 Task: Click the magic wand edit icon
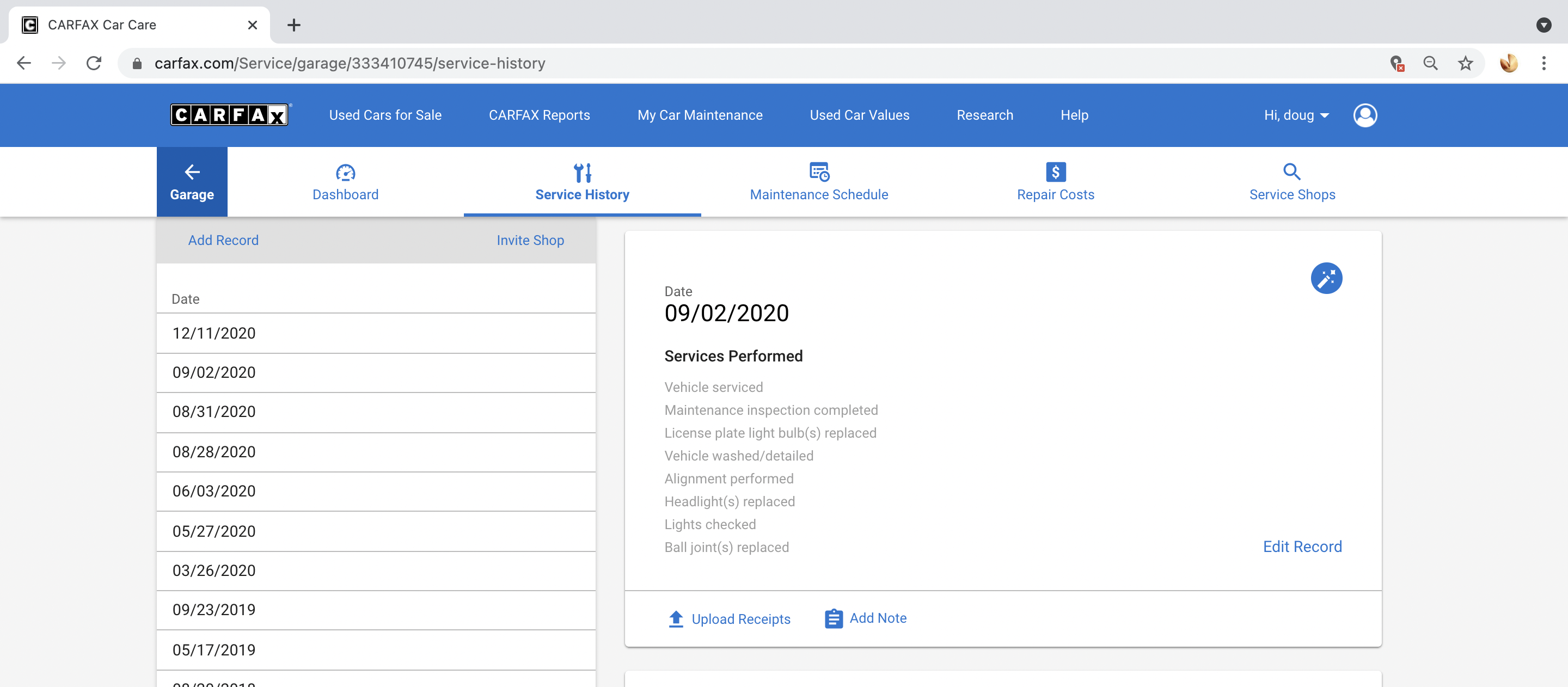[x=1326, y=278]
